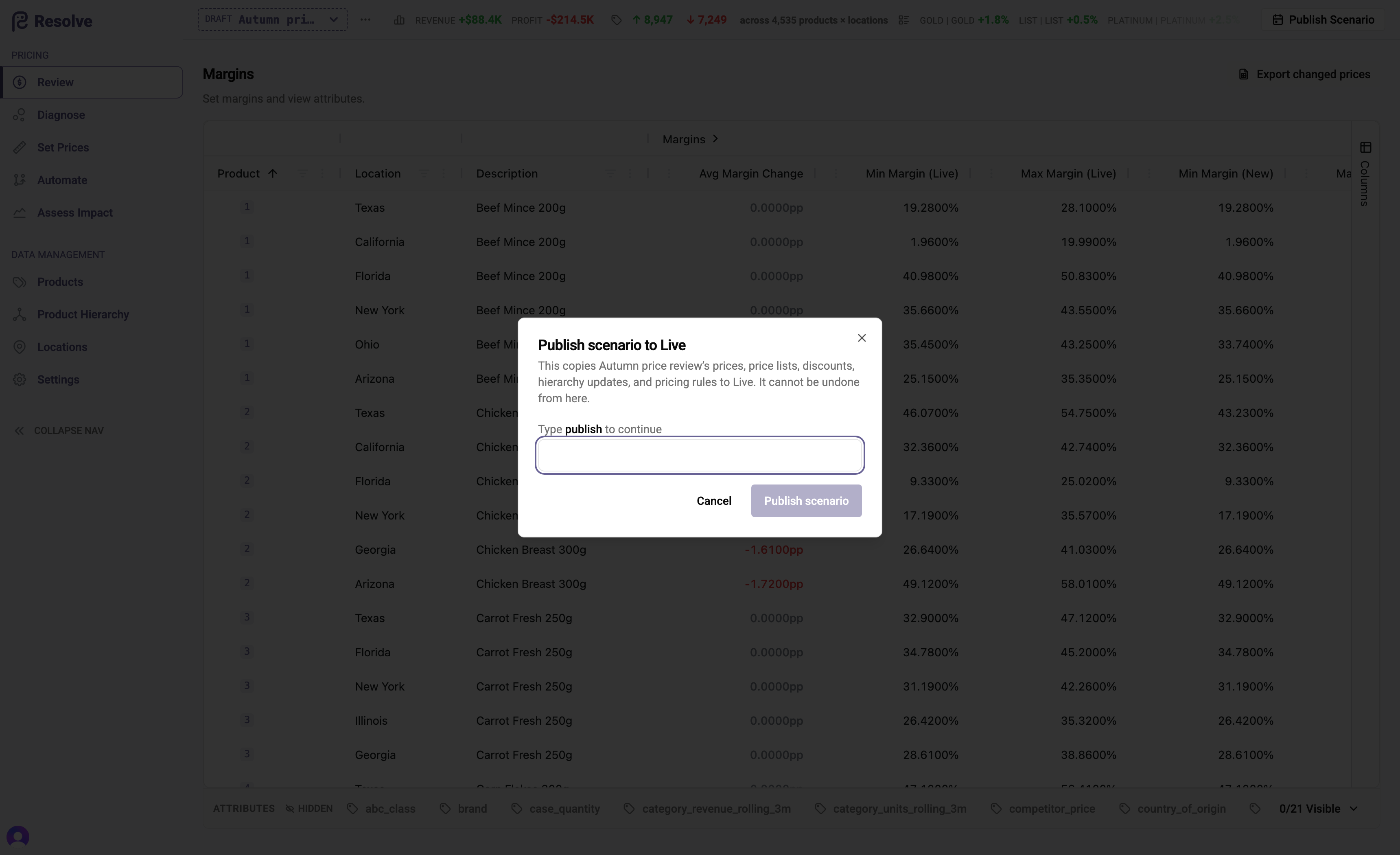Click the Locations pin icon

pos(20,347)
